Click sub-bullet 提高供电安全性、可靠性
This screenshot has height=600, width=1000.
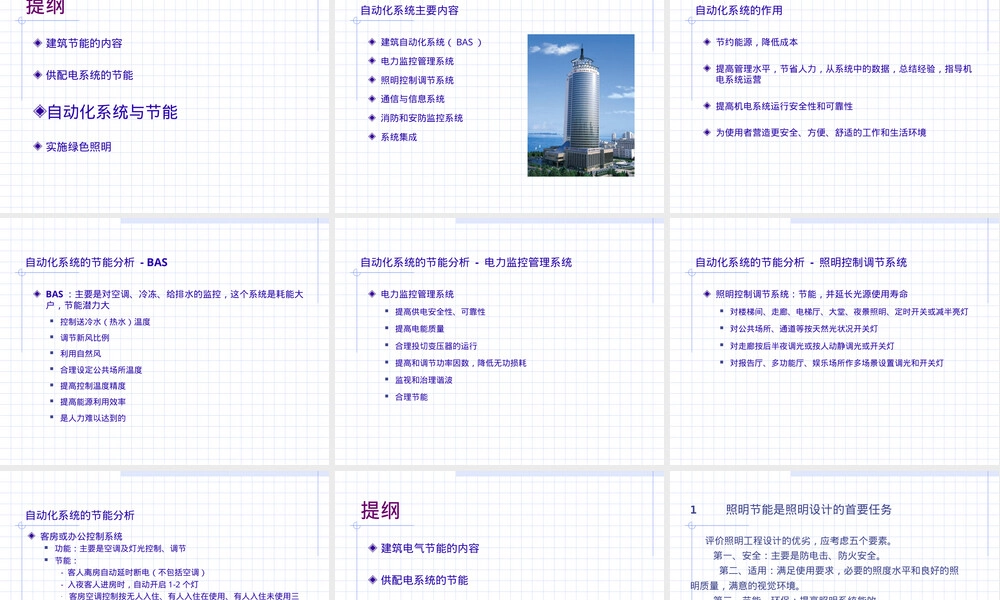[440, 312]
